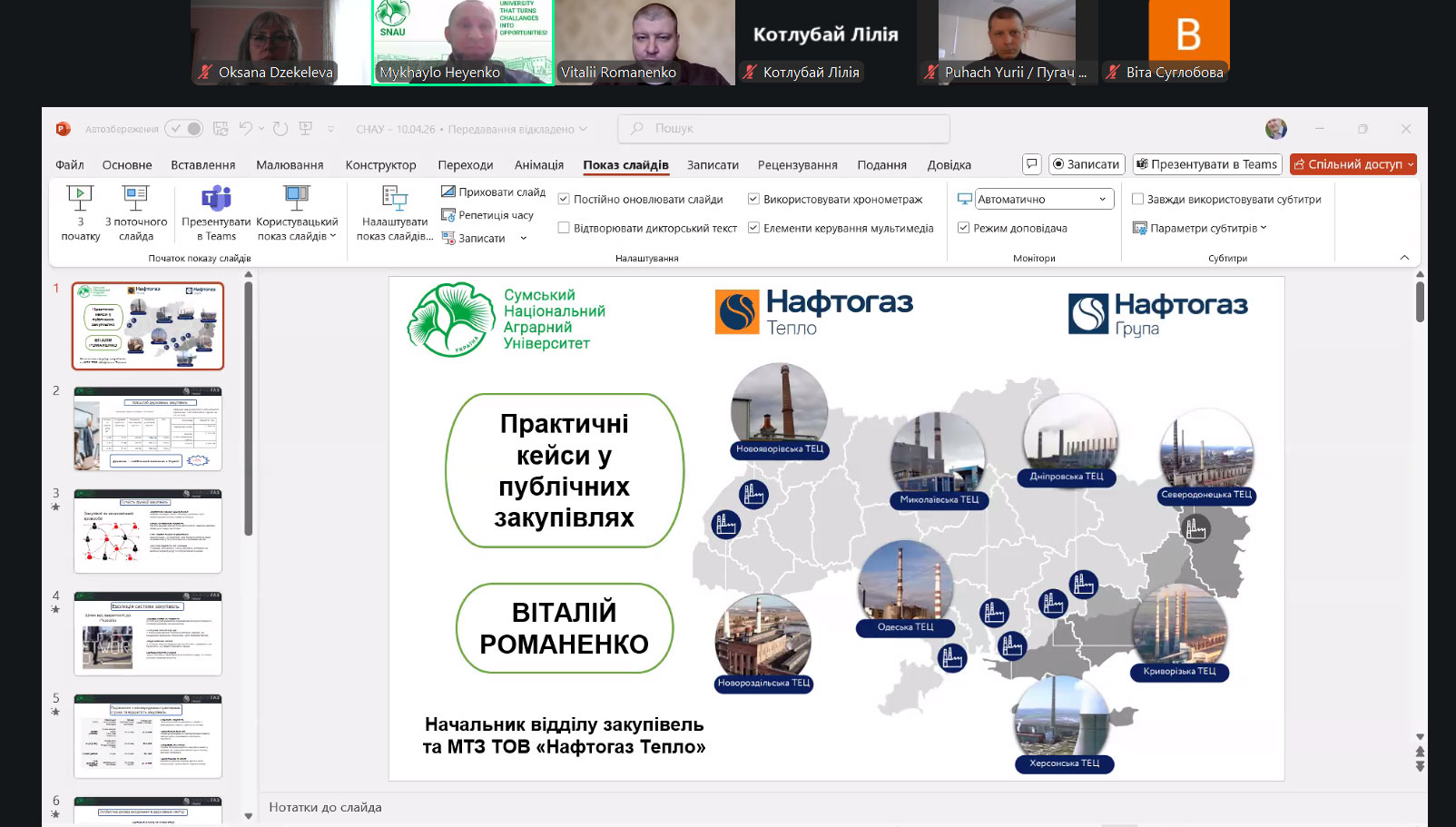Image resolution: width=1456 pixels, height=827 pixels.
Task: Uncheck Use Timings checkbox
Action: click(x=753, y=199)
